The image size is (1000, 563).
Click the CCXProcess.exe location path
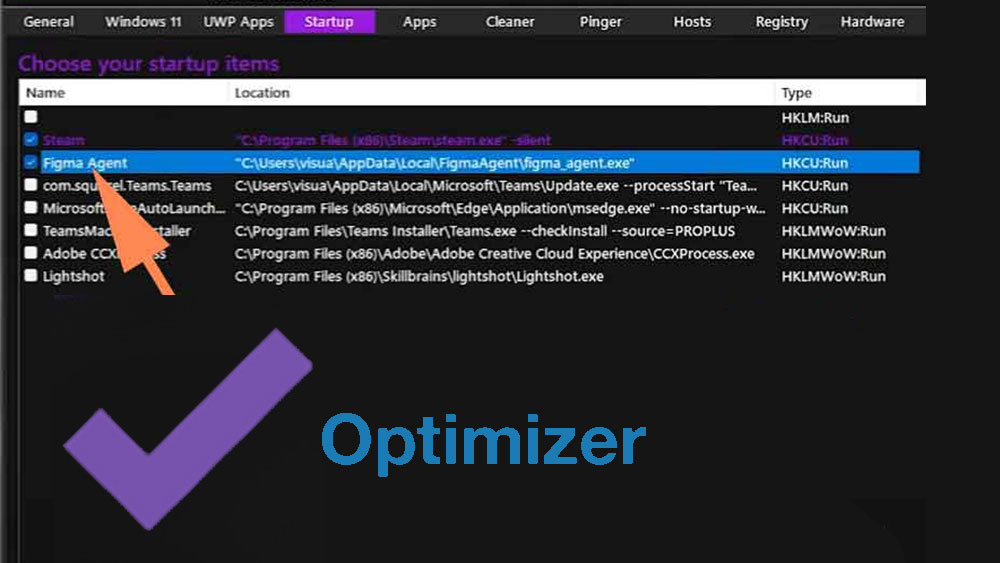495,254
